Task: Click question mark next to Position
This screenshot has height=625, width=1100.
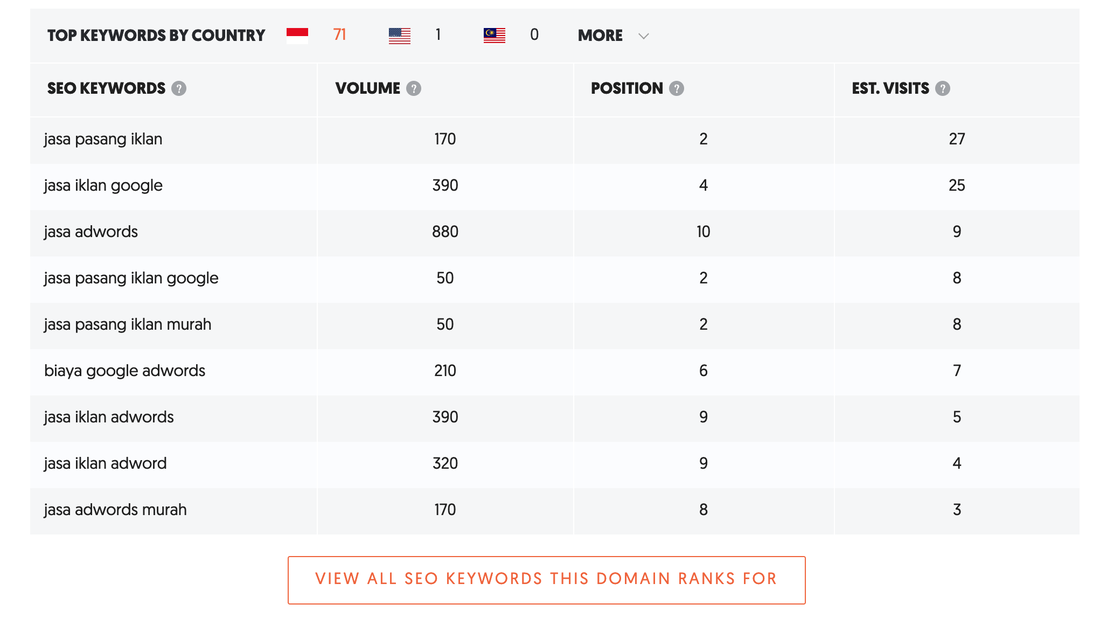Action: click(677, 88)
